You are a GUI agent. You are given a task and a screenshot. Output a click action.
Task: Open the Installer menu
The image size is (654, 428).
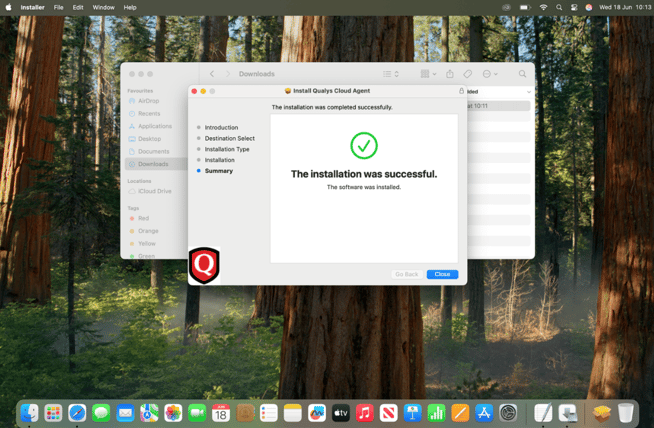pos(33,7)
